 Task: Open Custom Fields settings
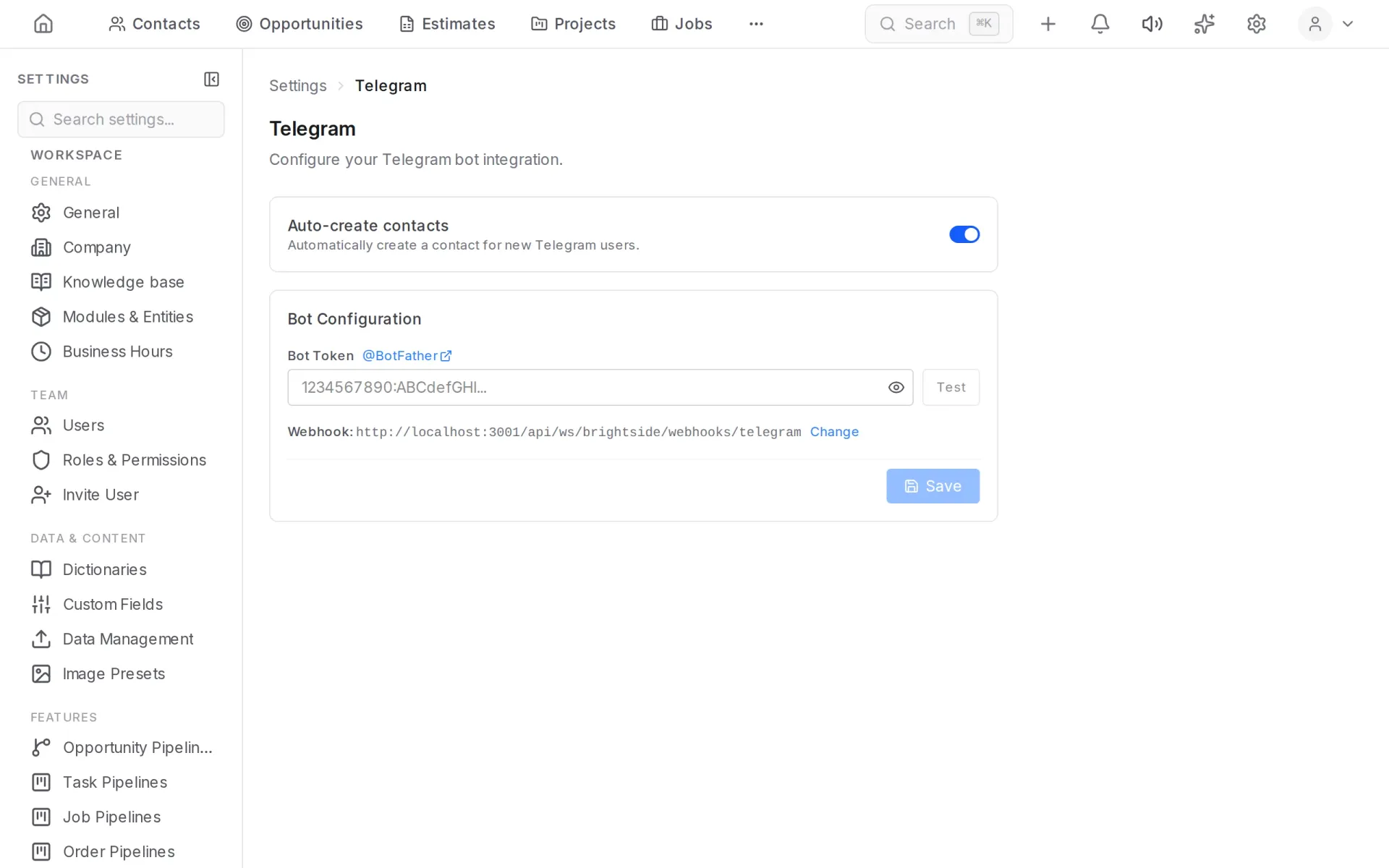click(x=121, y=604)
